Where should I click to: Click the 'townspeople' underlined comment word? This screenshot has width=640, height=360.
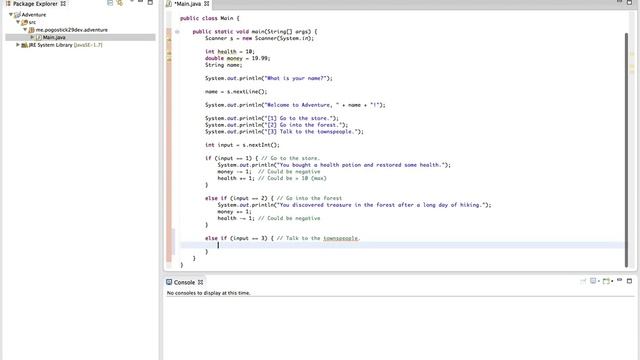pos(340,238)
